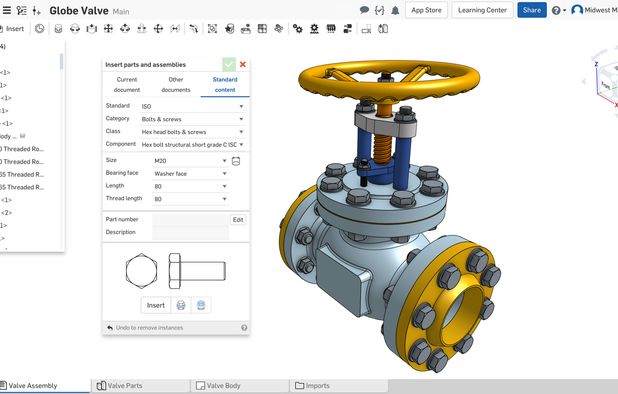Open notifications bell
Screen dimensions: 618x394
coord(395,11)
